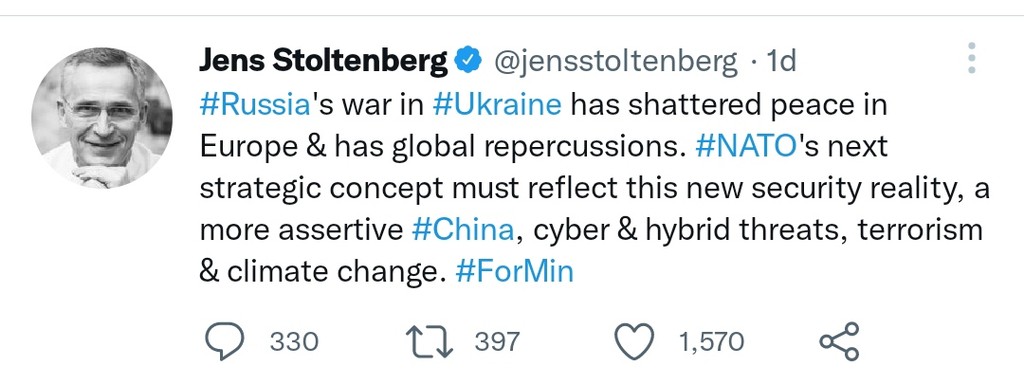The width and height of the screenshot is (1024, 384).
Task: Open the #Russia hashtag
Action: click(254, 105)
